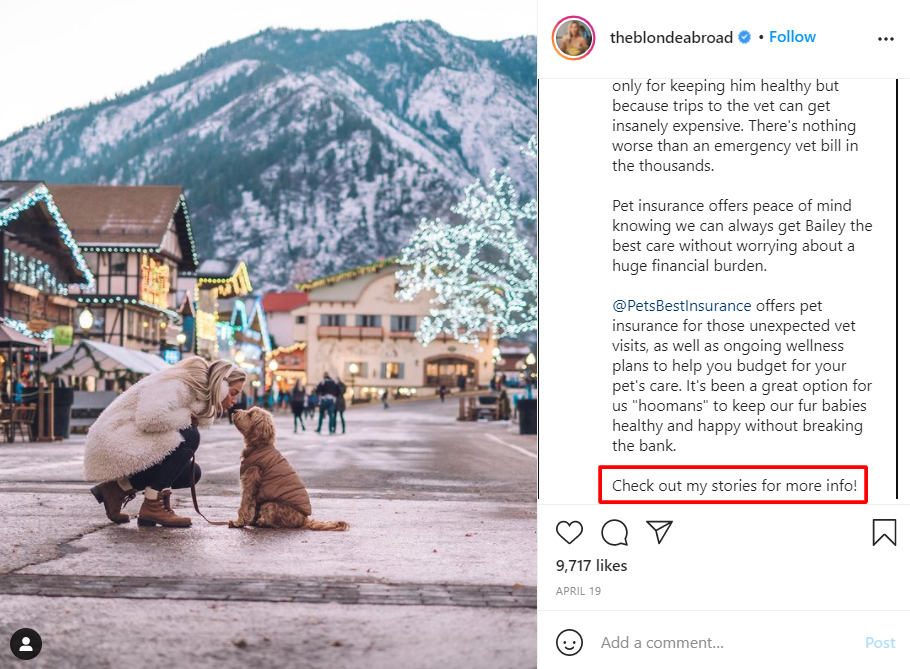Open the three-dots more options menu

tap(885, 39)
